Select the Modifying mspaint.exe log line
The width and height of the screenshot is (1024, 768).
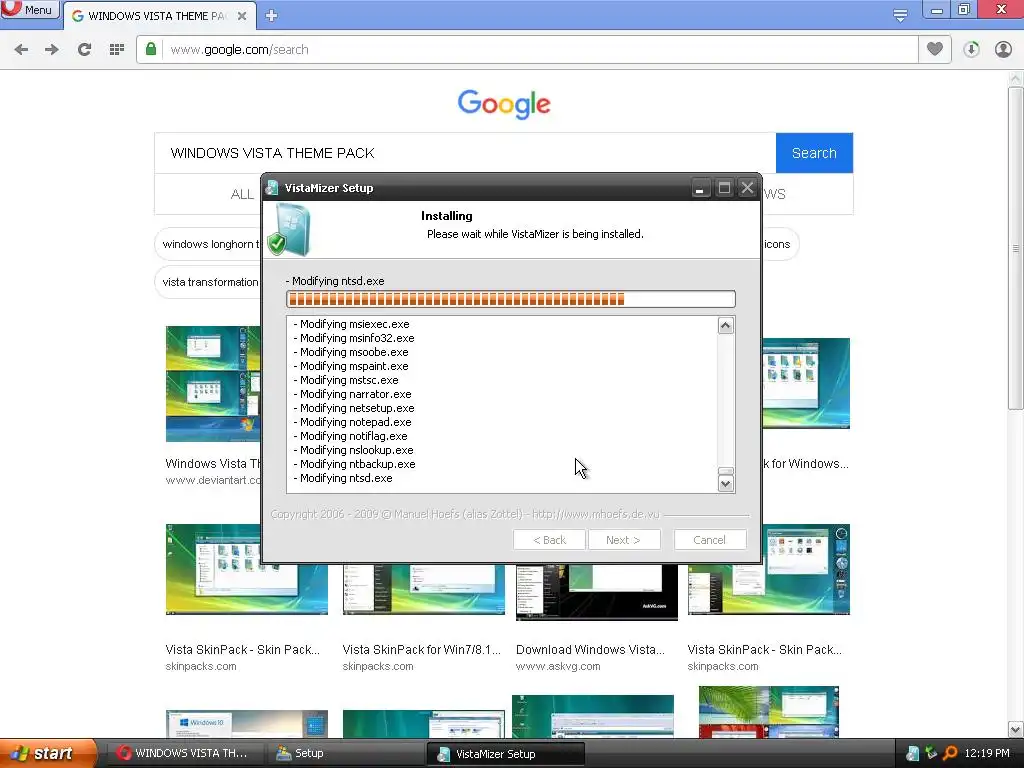coord(351,366)
